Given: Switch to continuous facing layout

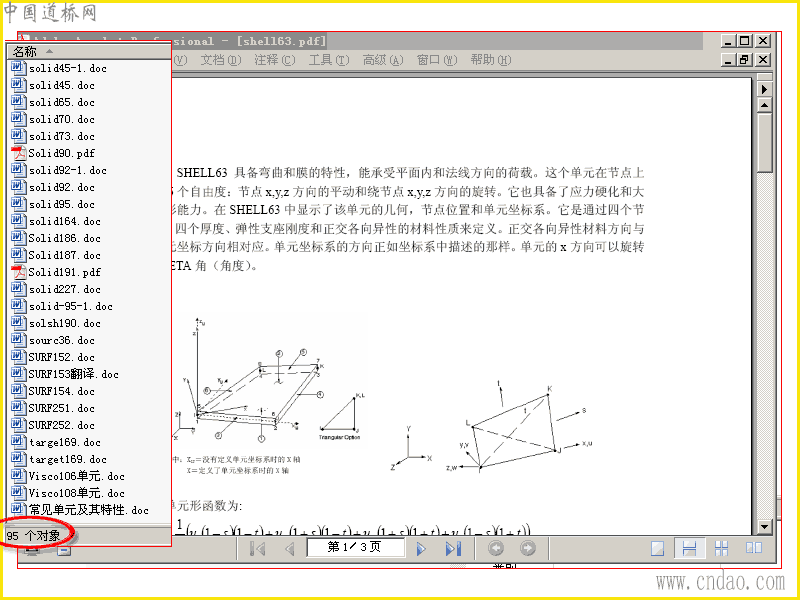Looking at the screenshot, I should coord(721,548).
